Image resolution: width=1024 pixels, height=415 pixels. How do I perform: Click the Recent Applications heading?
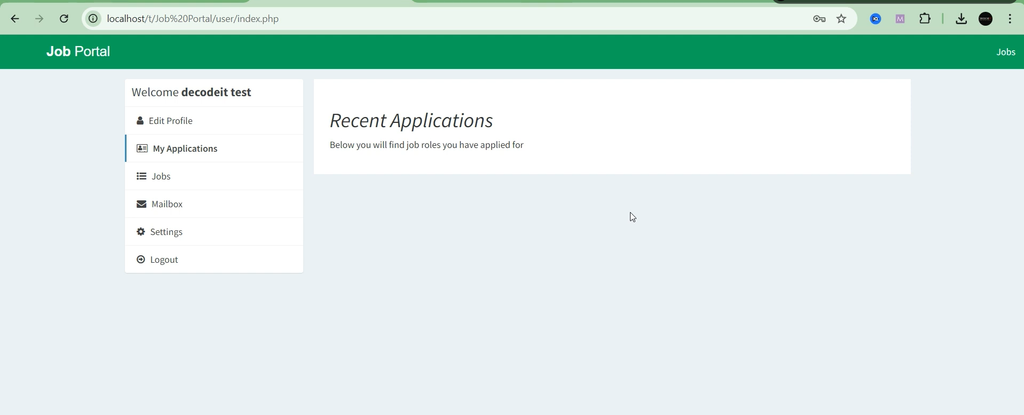tap(411, 121)
